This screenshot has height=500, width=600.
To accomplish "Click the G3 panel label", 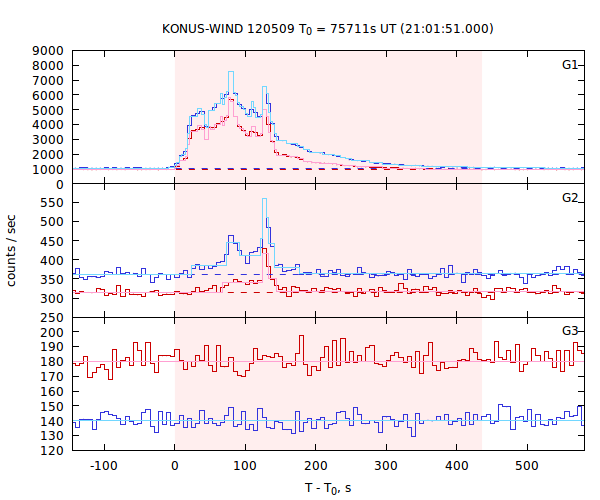I will (x=569, y=331).
